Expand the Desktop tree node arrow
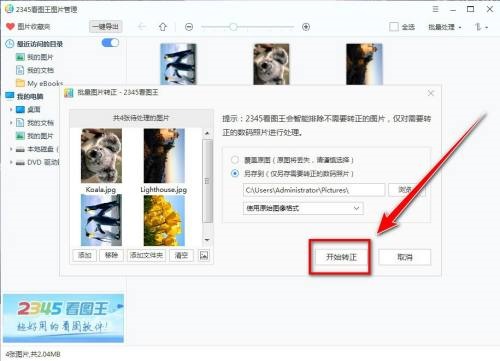This screenshot has width=500, height=361. (11, 109)
